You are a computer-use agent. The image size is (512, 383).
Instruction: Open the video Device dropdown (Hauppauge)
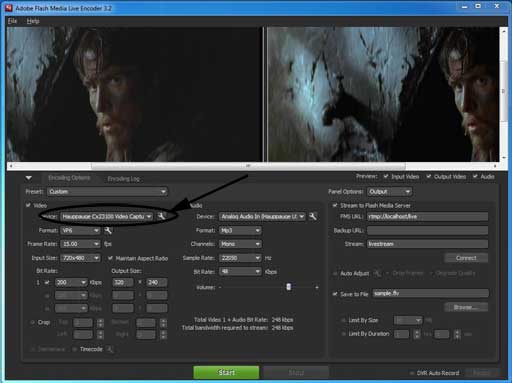coord(107,216)
